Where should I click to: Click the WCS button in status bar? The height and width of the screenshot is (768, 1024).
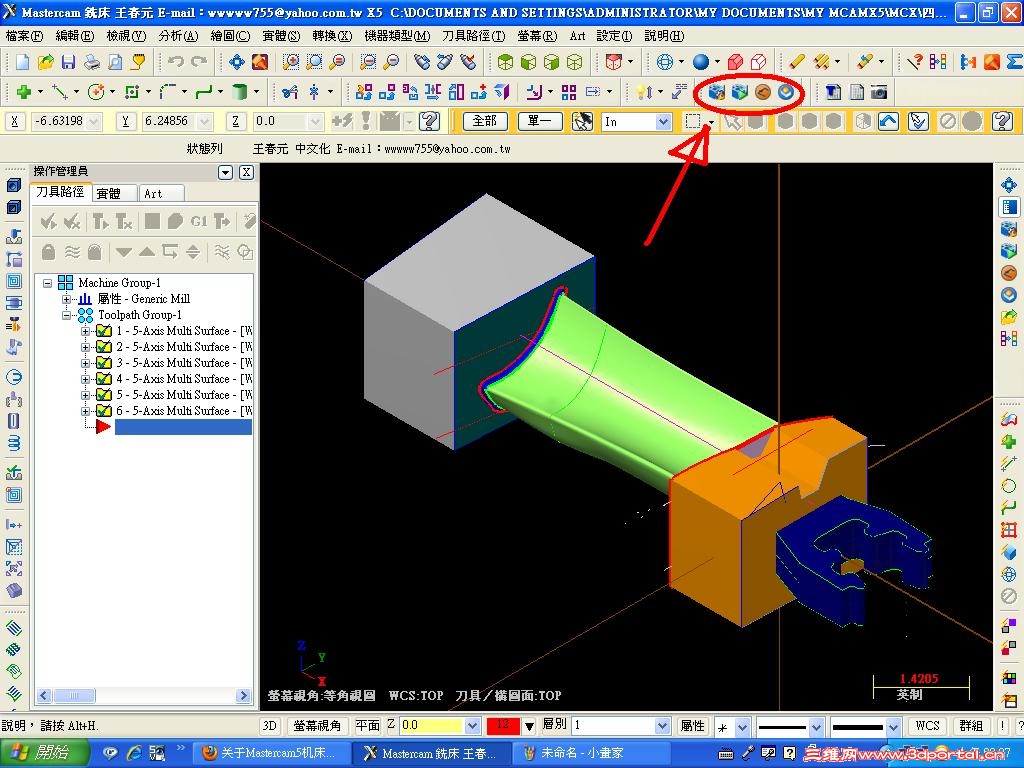coord(927,726)
